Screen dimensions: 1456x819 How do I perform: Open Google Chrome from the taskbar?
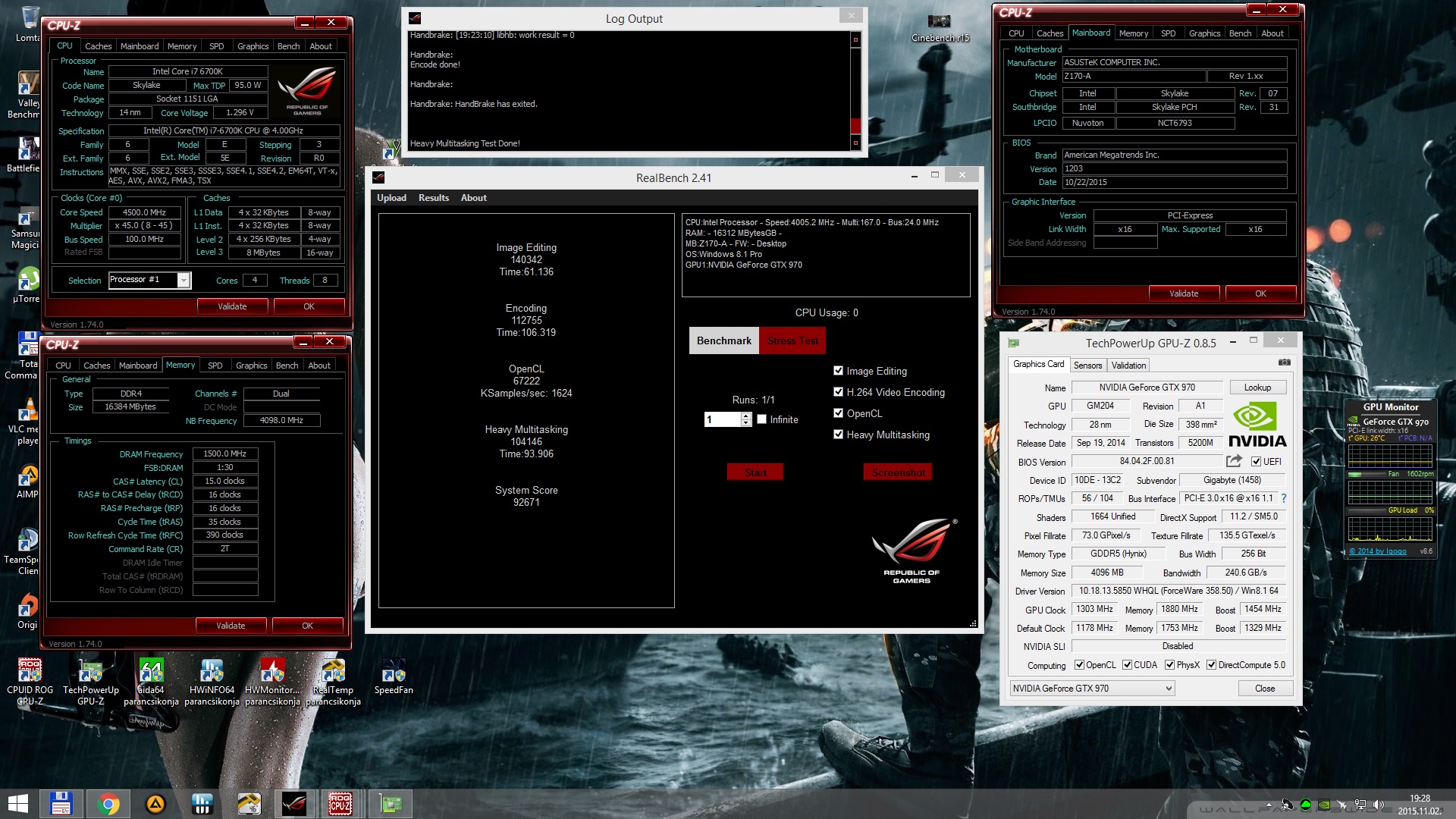click(x=108, y=804)
